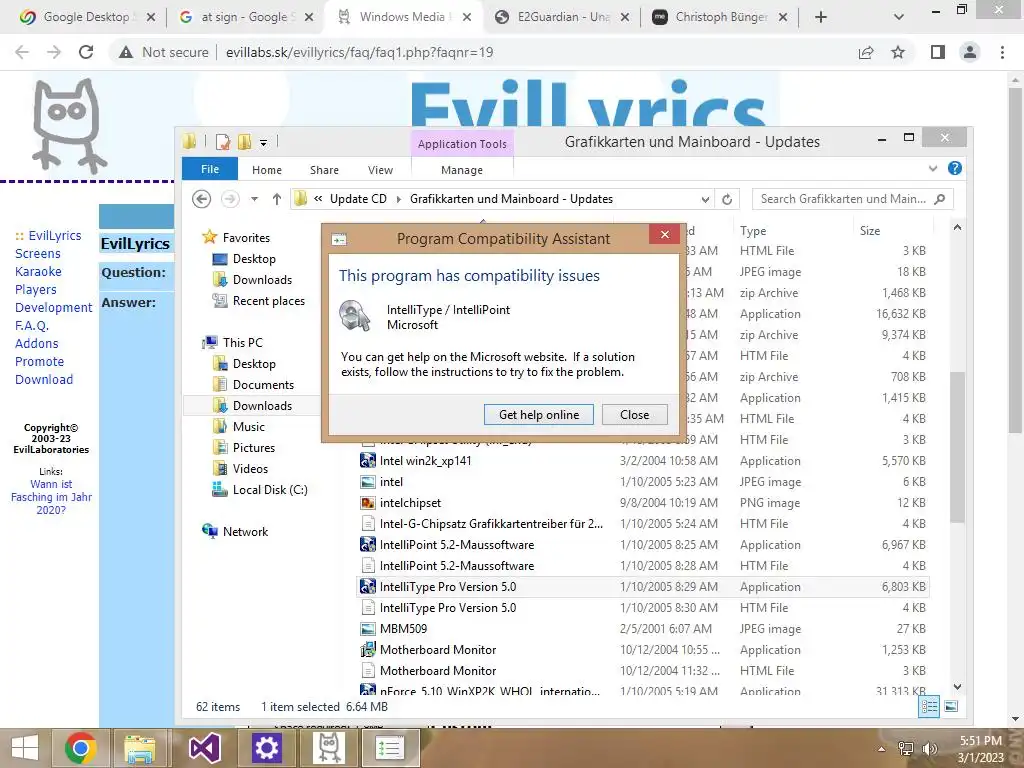The width and height of the screenshot is (1024, 768).
Task: Open Visual Studio from taskbar
Action: tap(204, 748)
